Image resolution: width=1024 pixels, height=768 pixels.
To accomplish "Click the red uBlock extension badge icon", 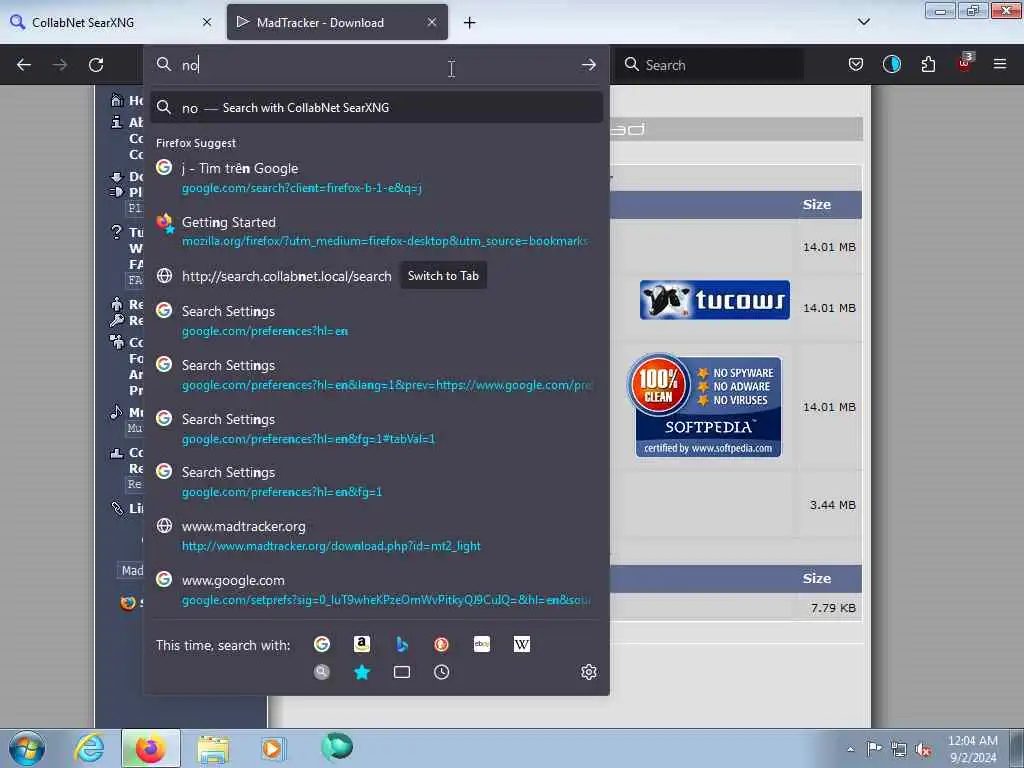I will click(965, 63).
